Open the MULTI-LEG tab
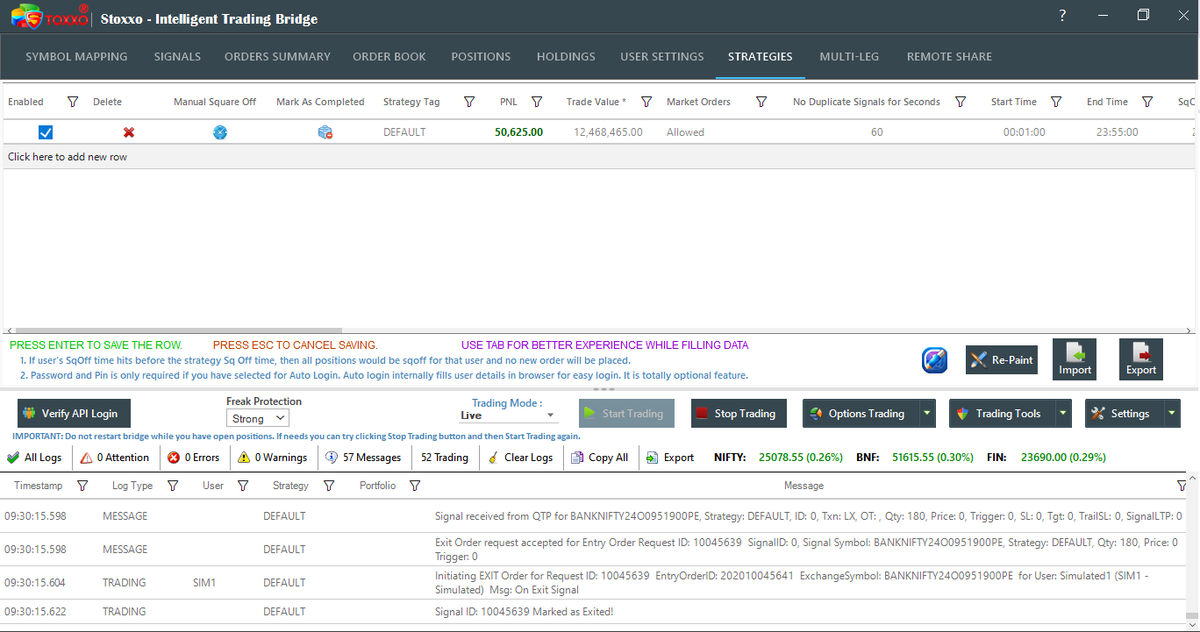The height and width of the screenshot is (632, 1200). click(x=849, y=57)
